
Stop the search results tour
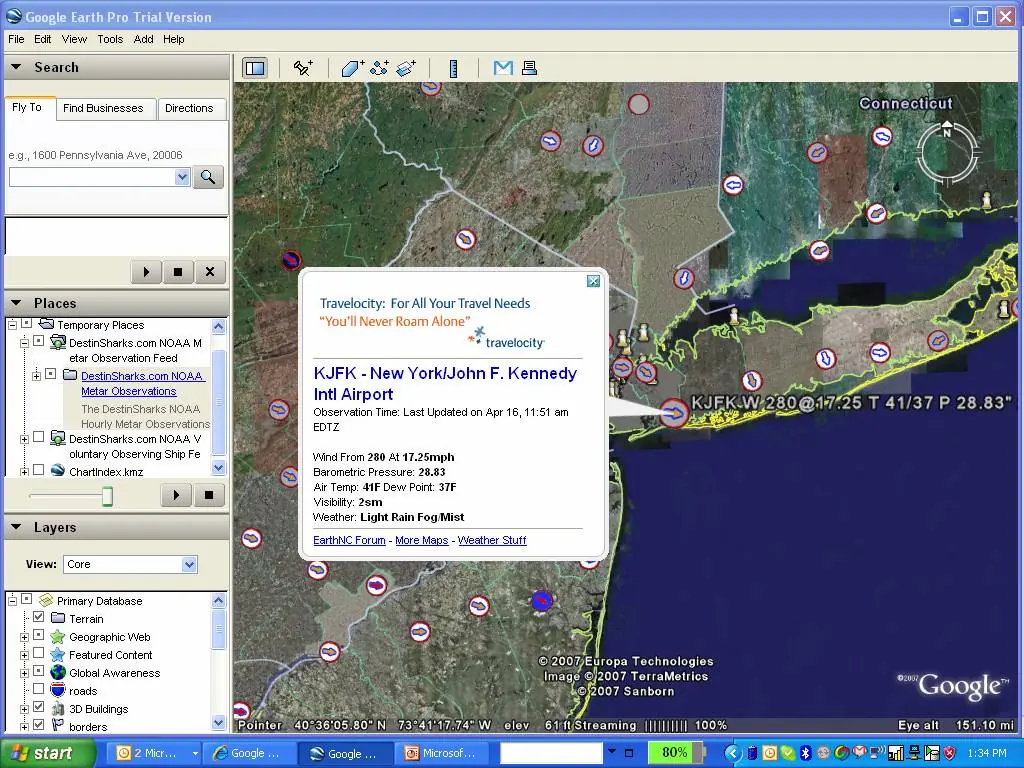(x=178, y=272)
